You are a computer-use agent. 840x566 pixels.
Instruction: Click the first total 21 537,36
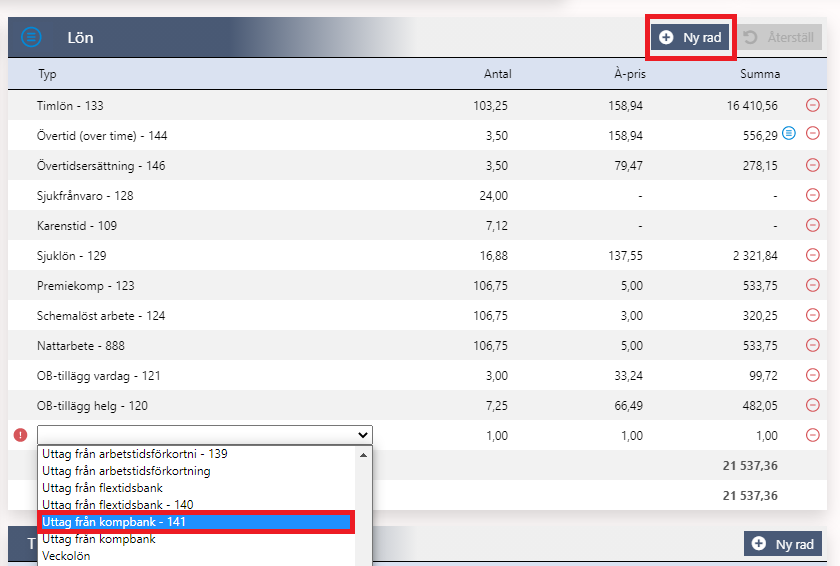point(750,465)
